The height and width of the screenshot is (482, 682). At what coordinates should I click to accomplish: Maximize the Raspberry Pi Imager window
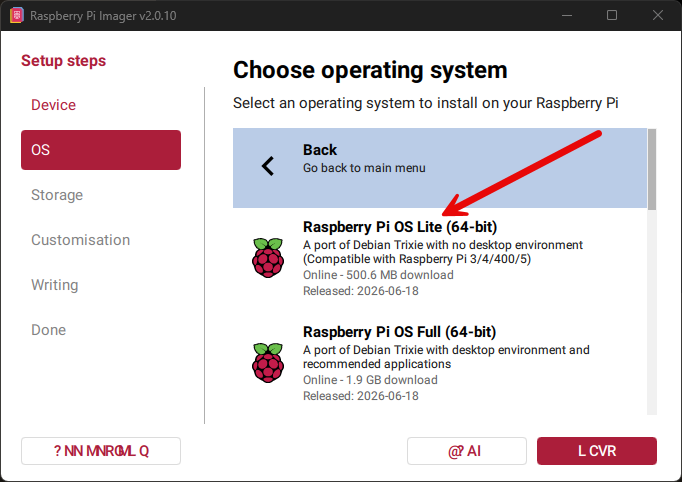tap(612, 15)
